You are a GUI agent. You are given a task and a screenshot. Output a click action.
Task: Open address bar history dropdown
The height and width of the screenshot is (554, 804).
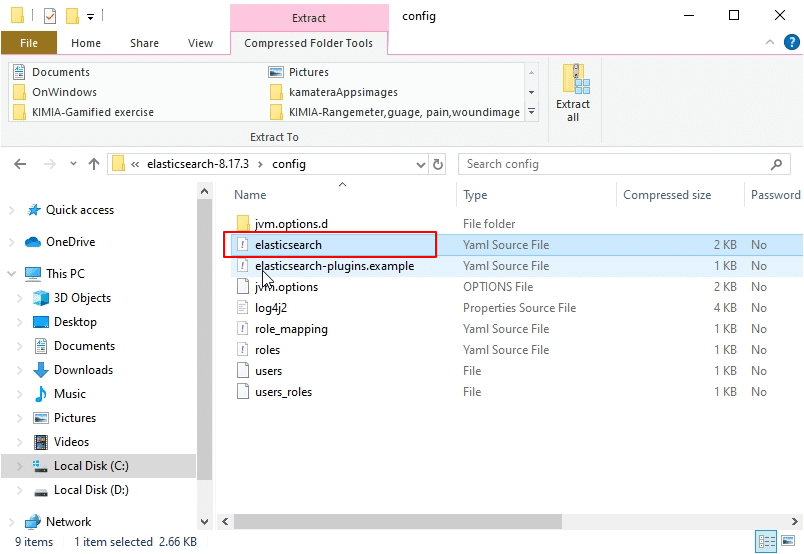tap(420, 165)
